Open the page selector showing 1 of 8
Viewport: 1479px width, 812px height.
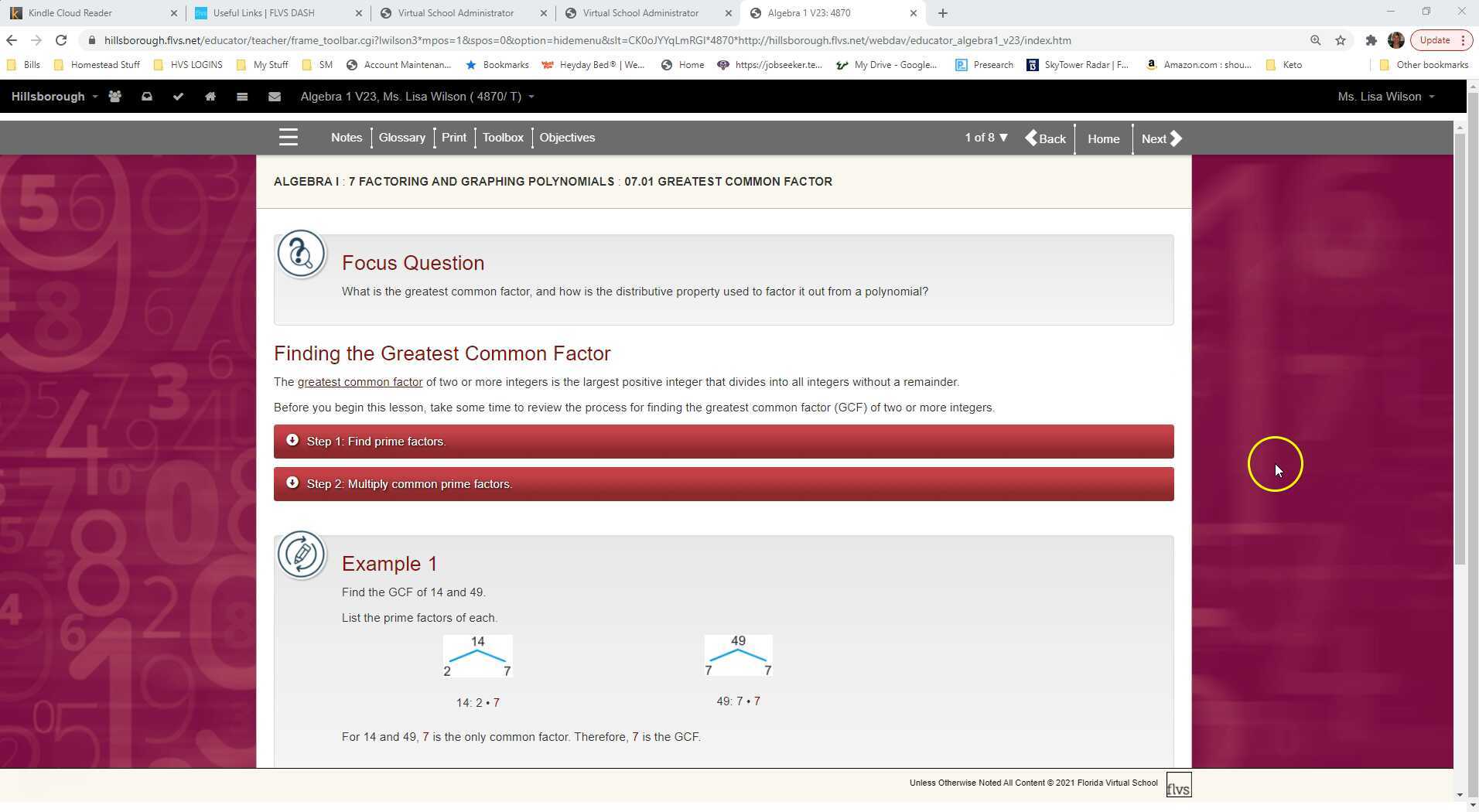985,137
